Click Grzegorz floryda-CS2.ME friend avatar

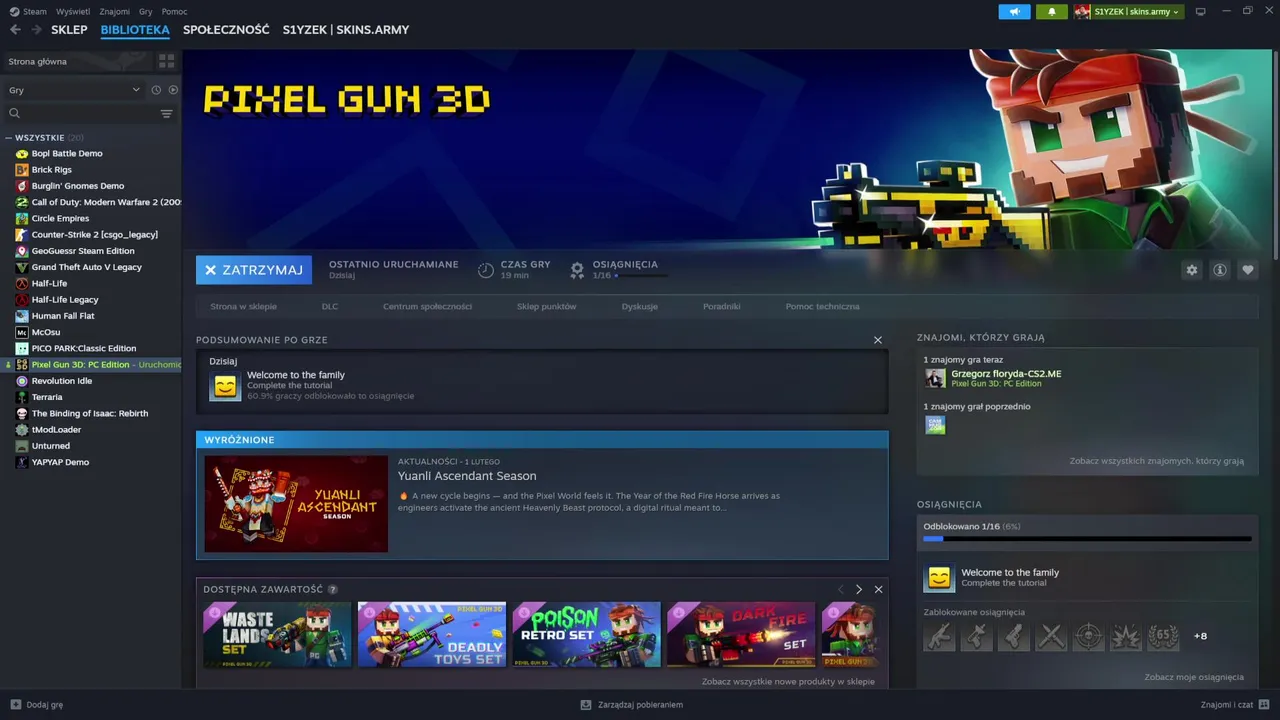point(935,378)
